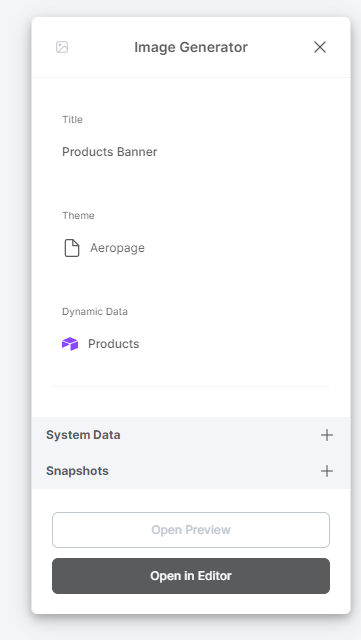Click the Dynamic Data field label
Screen dimensions: 361x640
click(x=95, y=311)
